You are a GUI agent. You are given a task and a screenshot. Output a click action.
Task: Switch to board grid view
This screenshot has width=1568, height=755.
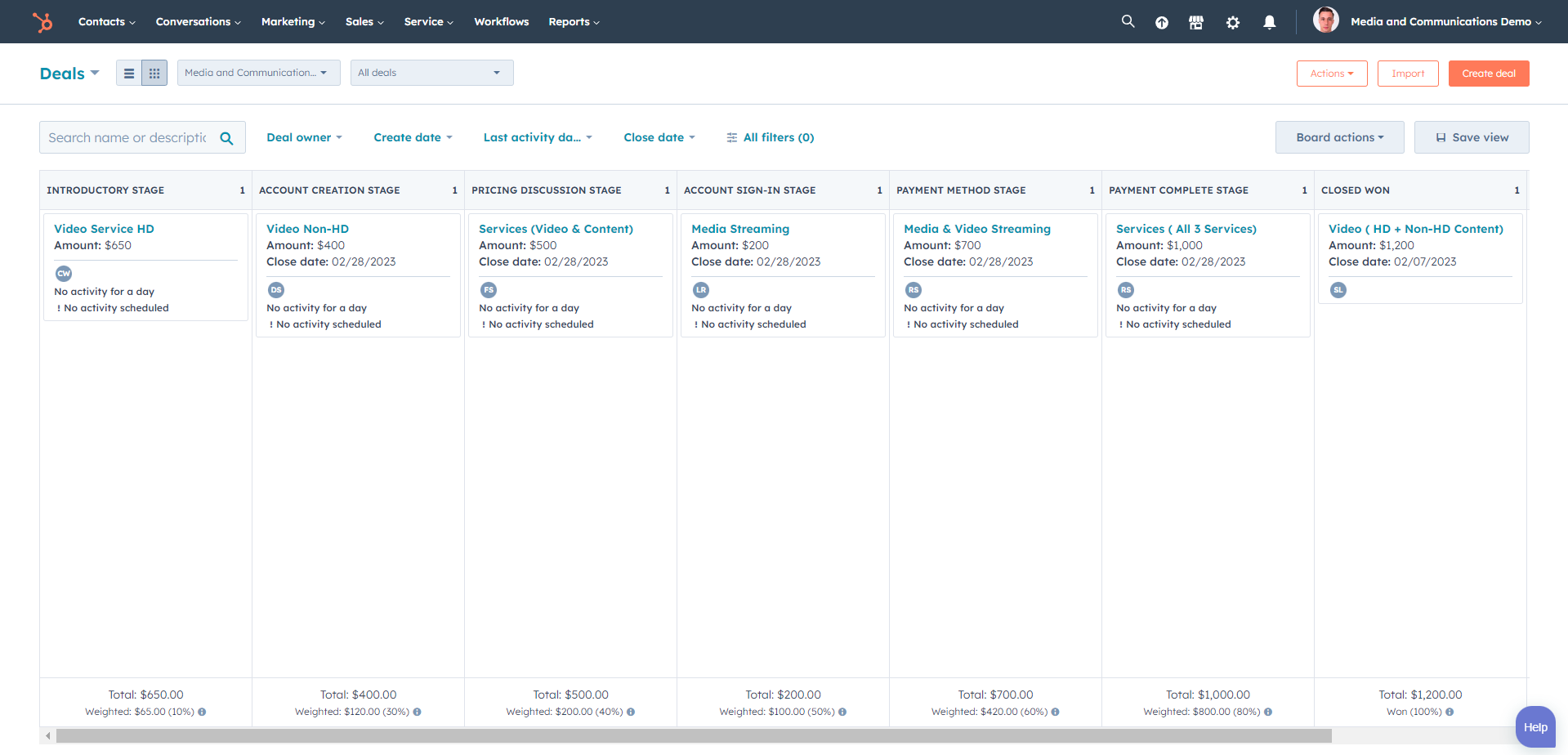(154, 74)
